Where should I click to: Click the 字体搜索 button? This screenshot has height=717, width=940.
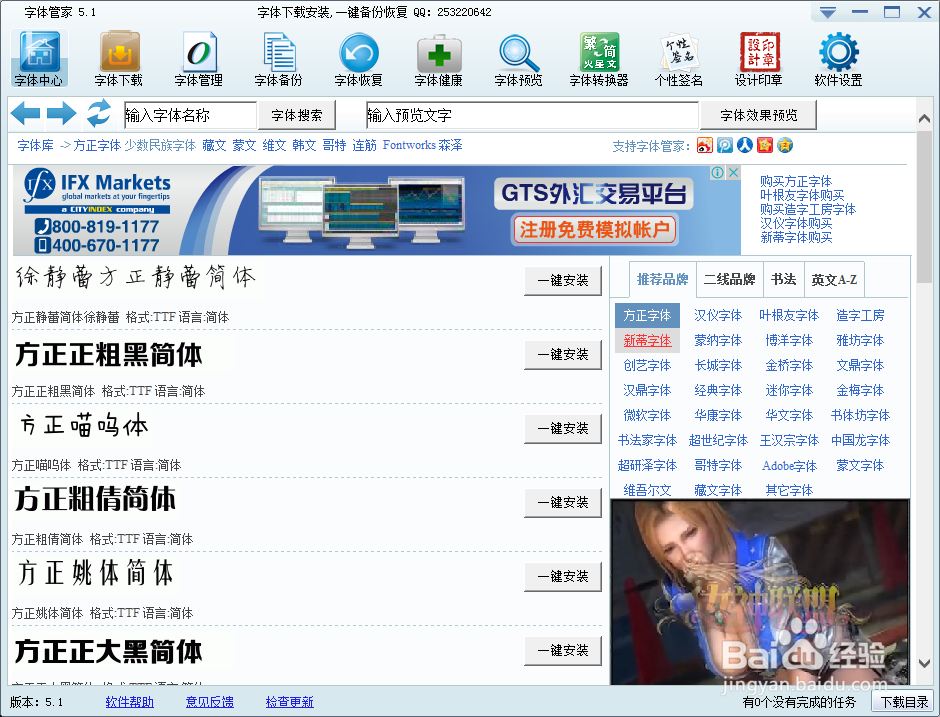click(297, 115)
